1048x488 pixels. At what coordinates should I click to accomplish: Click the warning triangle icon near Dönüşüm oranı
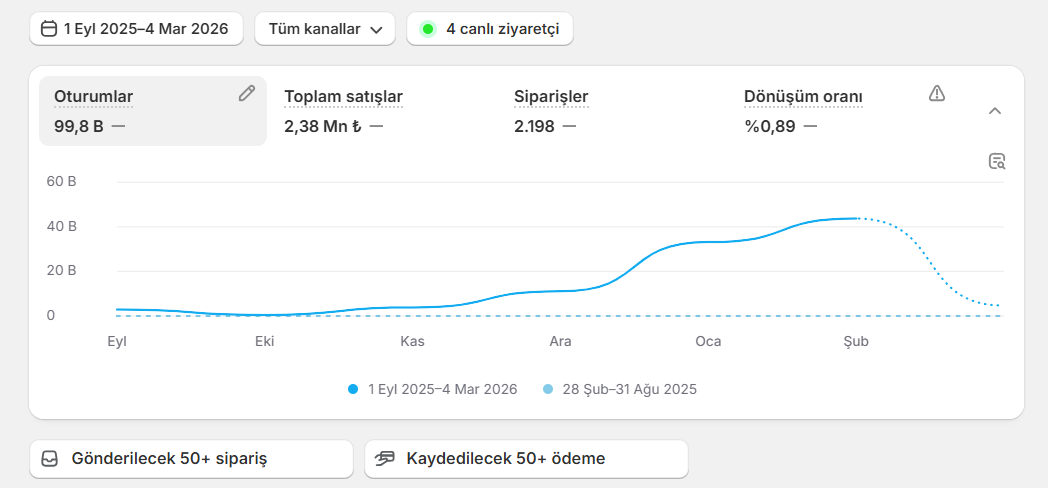937,93
